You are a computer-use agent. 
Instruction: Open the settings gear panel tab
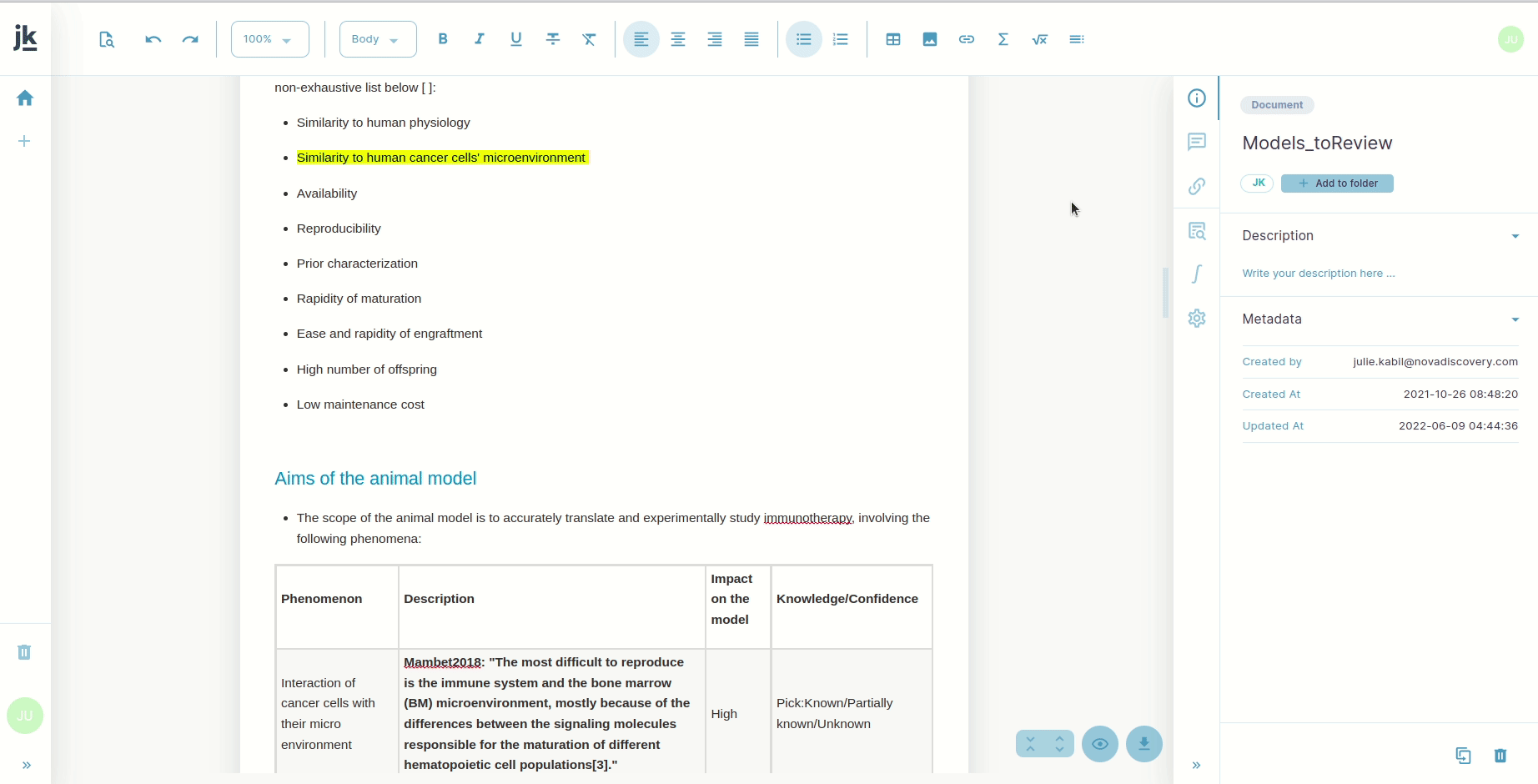[1197, 318]
